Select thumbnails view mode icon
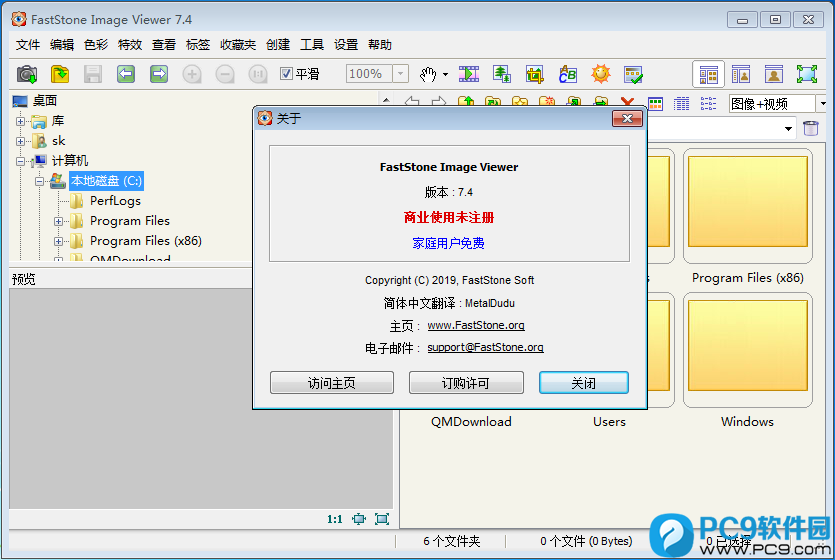Viewport: 835px width, 560px height. [655, 103]
